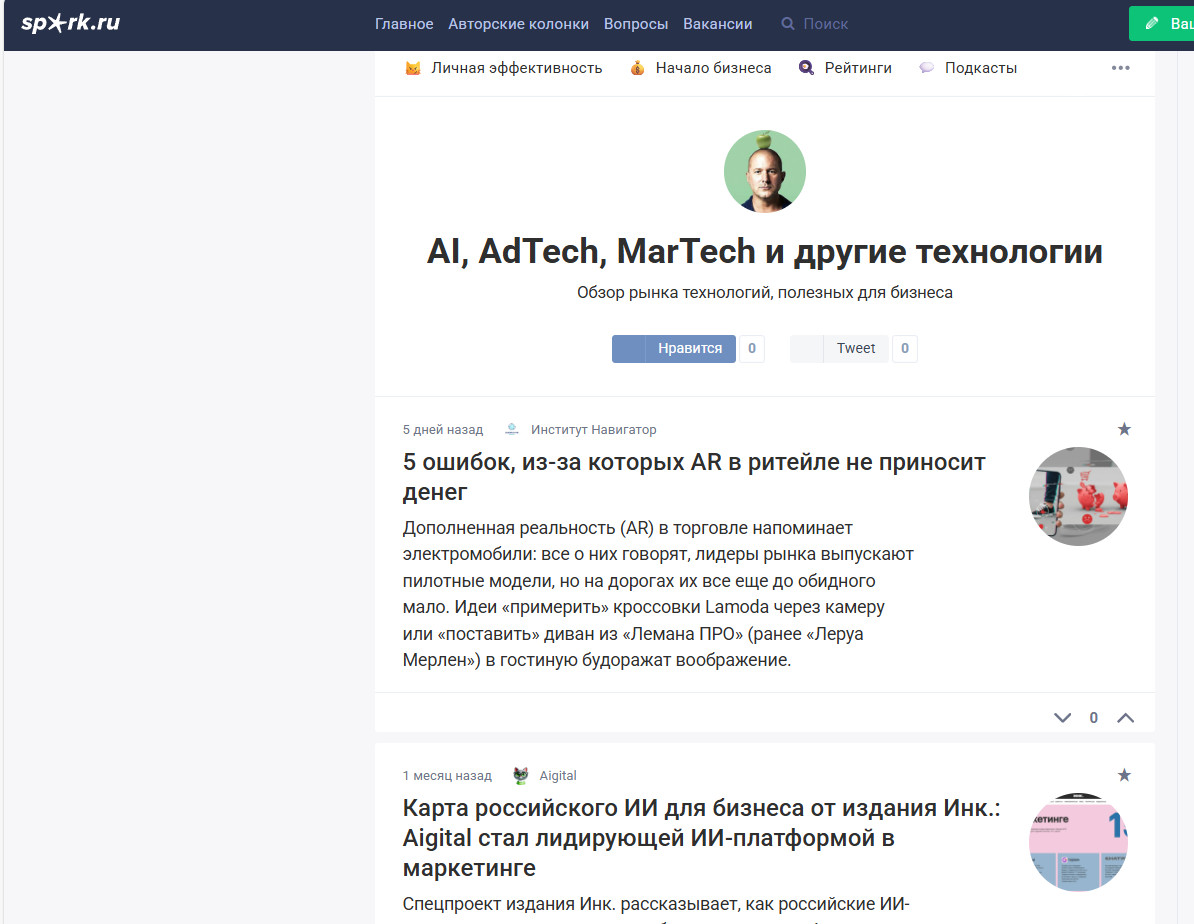Click the blog subtitle Обзор рынка технологий
The width and height of the screenshot is (1194, 924).
pyautogui.click(x=765, y=293)
